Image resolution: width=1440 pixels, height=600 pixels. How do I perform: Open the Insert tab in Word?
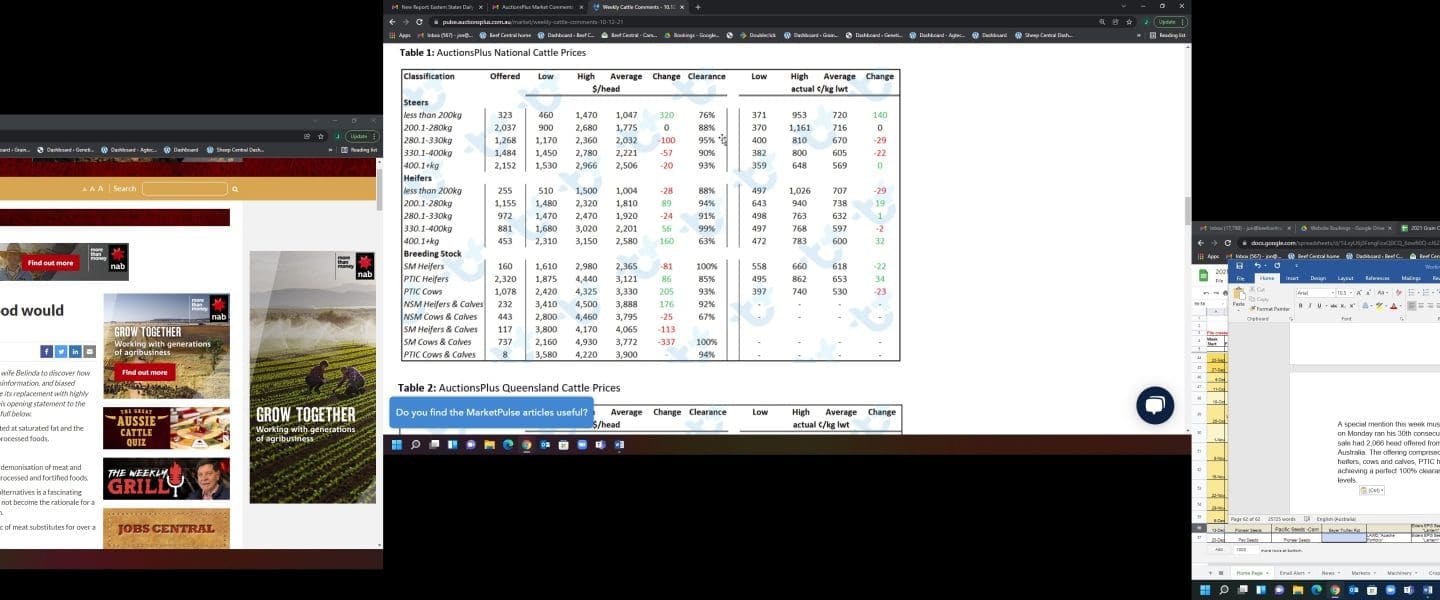tap(1292, 278)
